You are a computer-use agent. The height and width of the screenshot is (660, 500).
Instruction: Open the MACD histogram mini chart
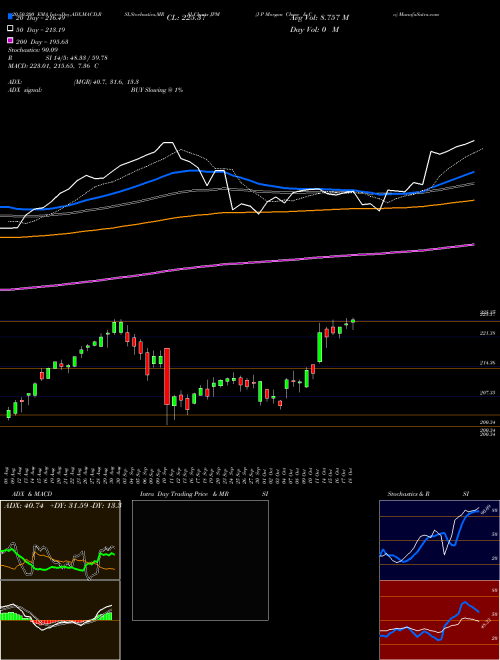pos(60,620)
